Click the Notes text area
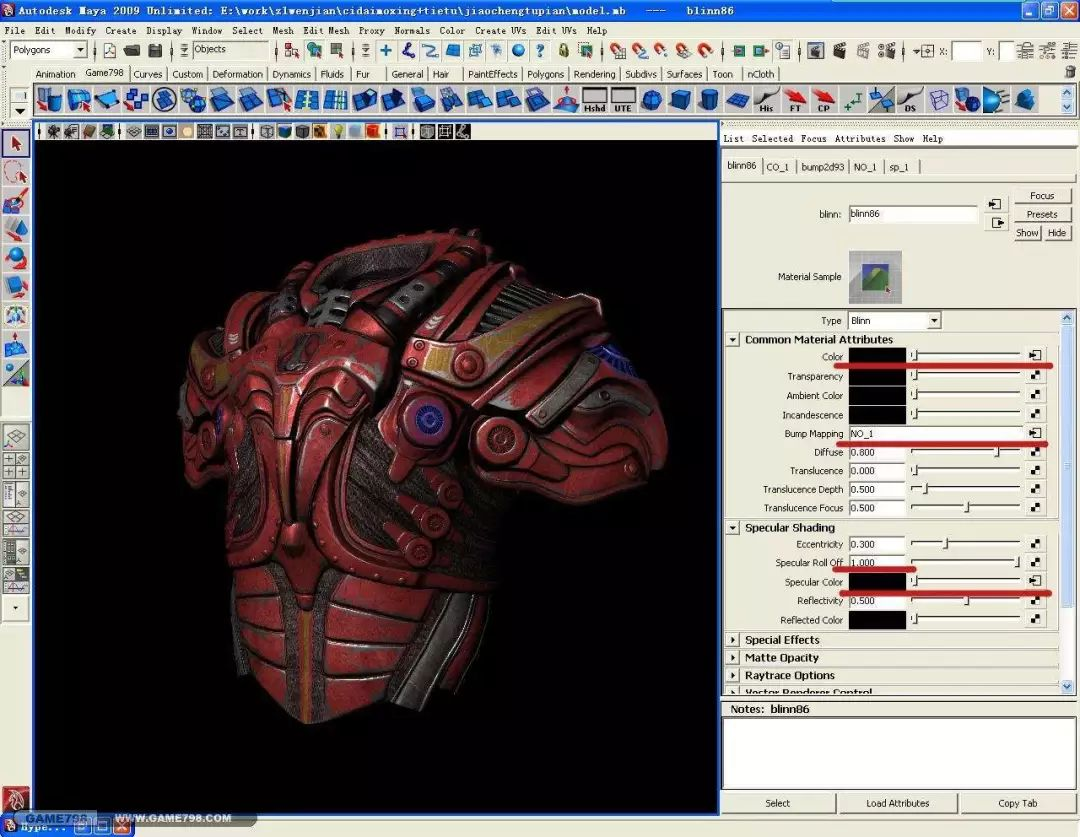The image size is (1080, 837). [899, 753]
